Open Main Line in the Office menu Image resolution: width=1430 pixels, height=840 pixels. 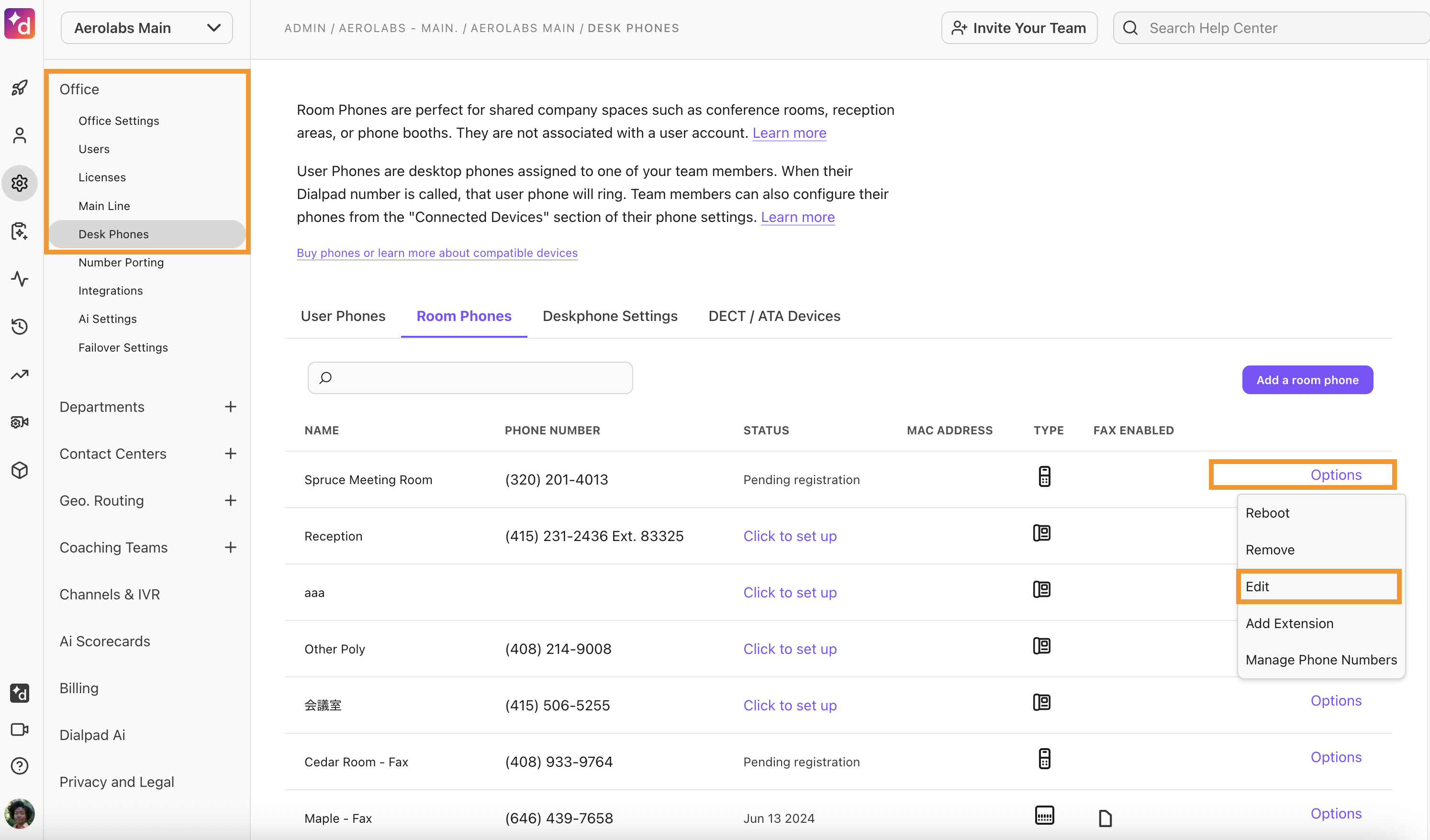[104, 206]
